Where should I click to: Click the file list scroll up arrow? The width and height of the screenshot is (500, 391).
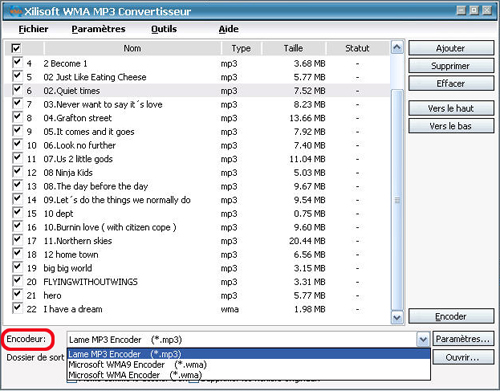click(397, 48)
